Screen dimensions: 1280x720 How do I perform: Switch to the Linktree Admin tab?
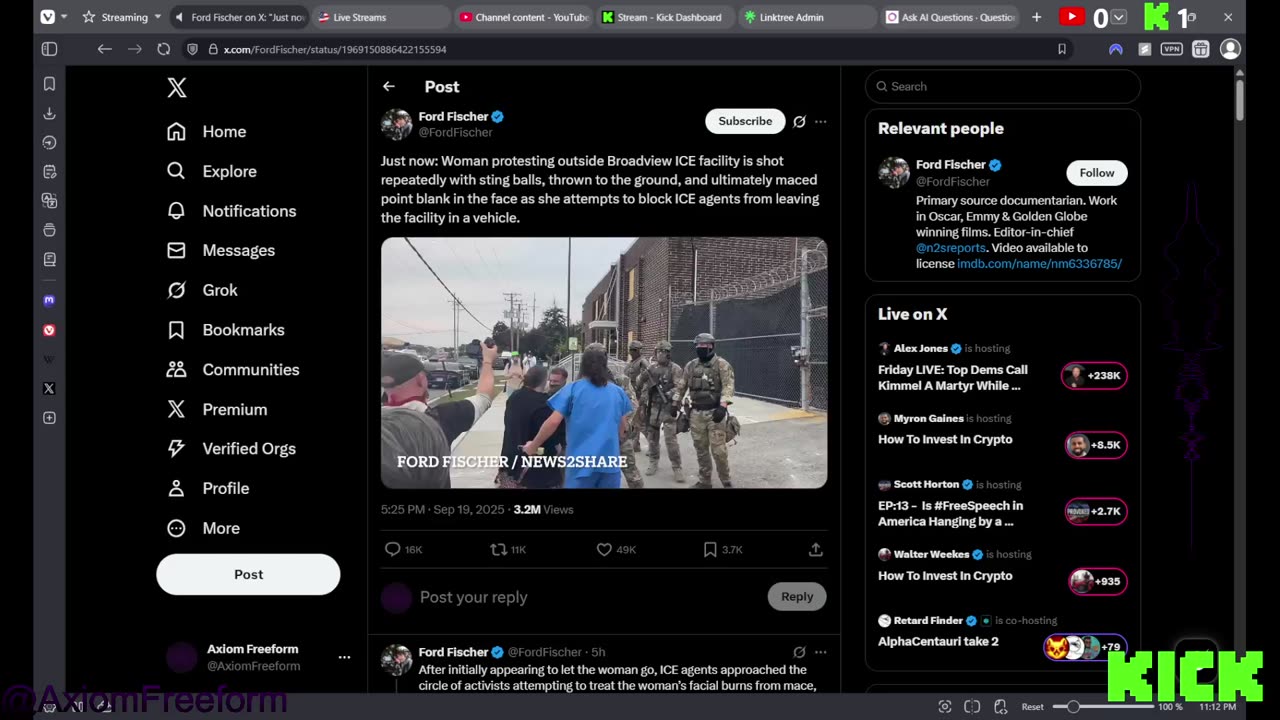808,17
